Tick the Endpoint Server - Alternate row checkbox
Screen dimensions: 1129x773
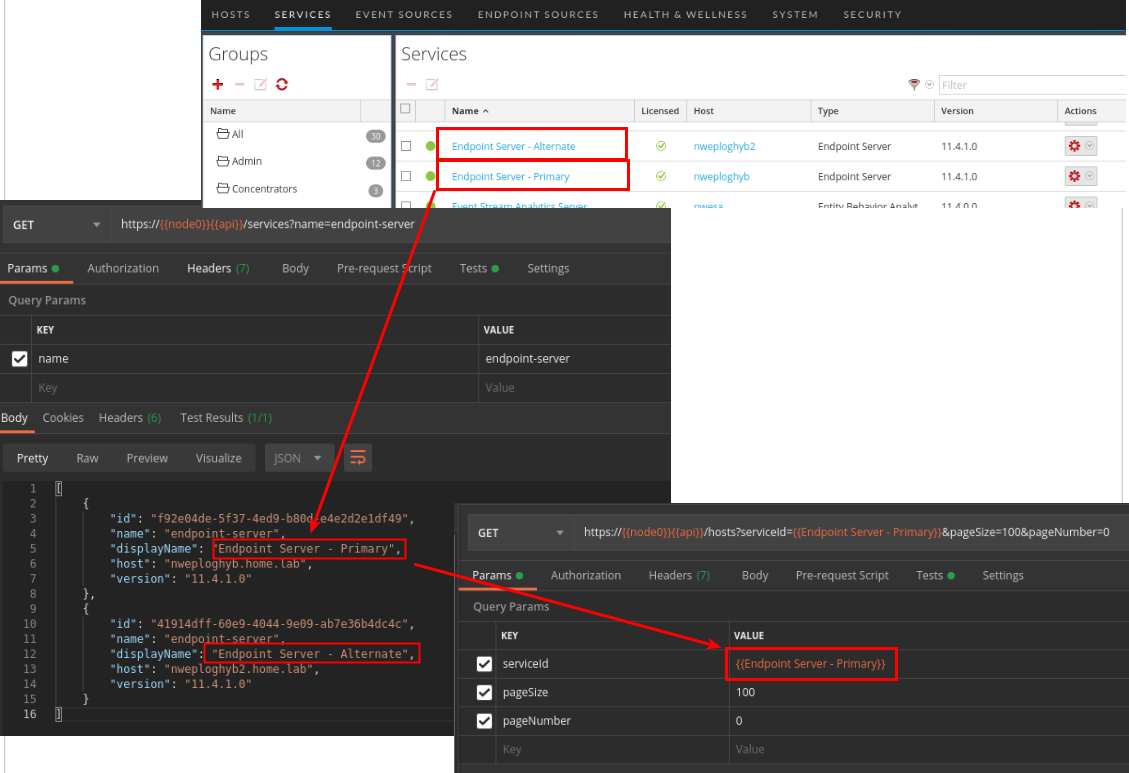(x=406, y=146)
